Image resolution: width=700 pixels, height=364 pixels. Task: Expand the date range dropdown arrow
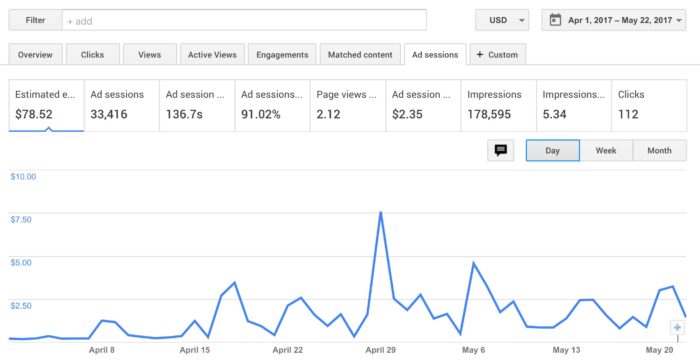pyautogui.click(x=679, y=21)
